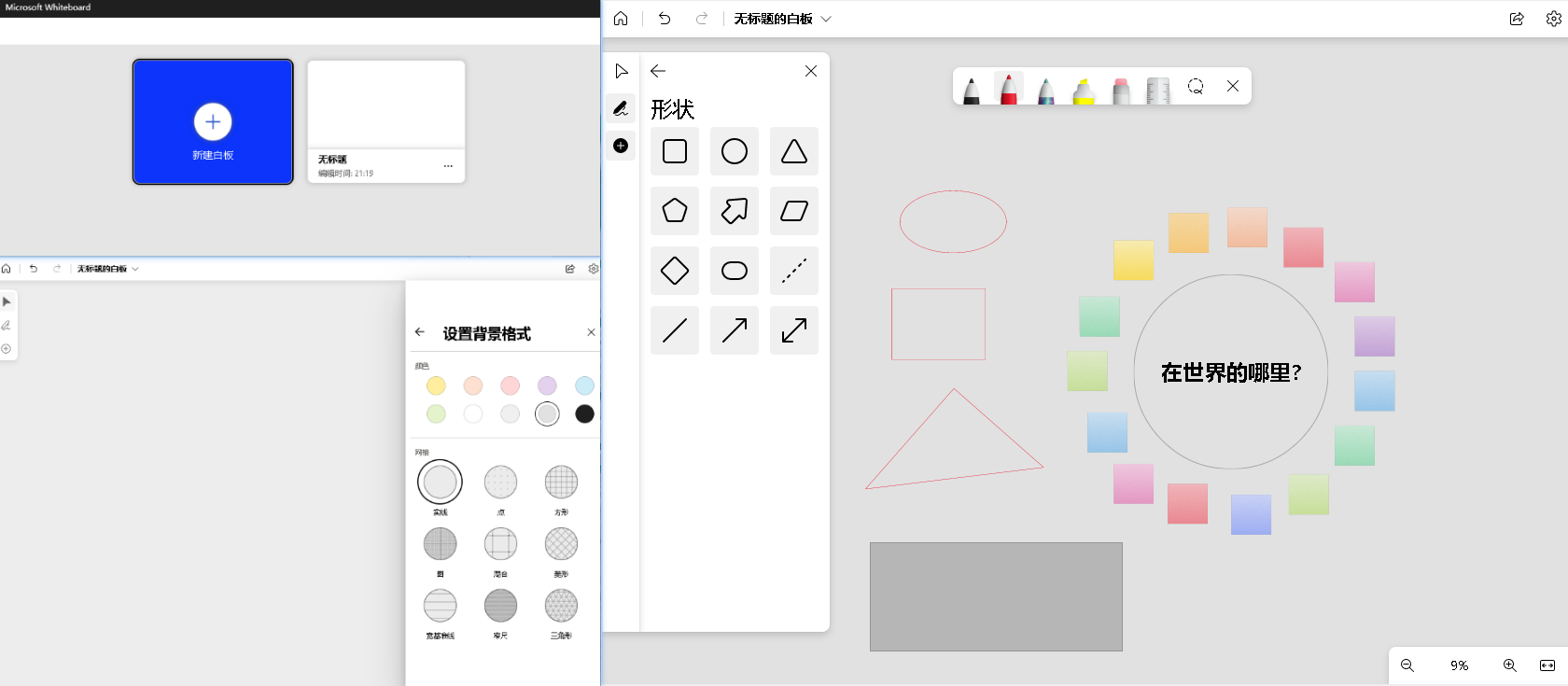Click the 9% zoom level
The height and width of the screenshot is (686, 1568).
(x=1459, y=665)
